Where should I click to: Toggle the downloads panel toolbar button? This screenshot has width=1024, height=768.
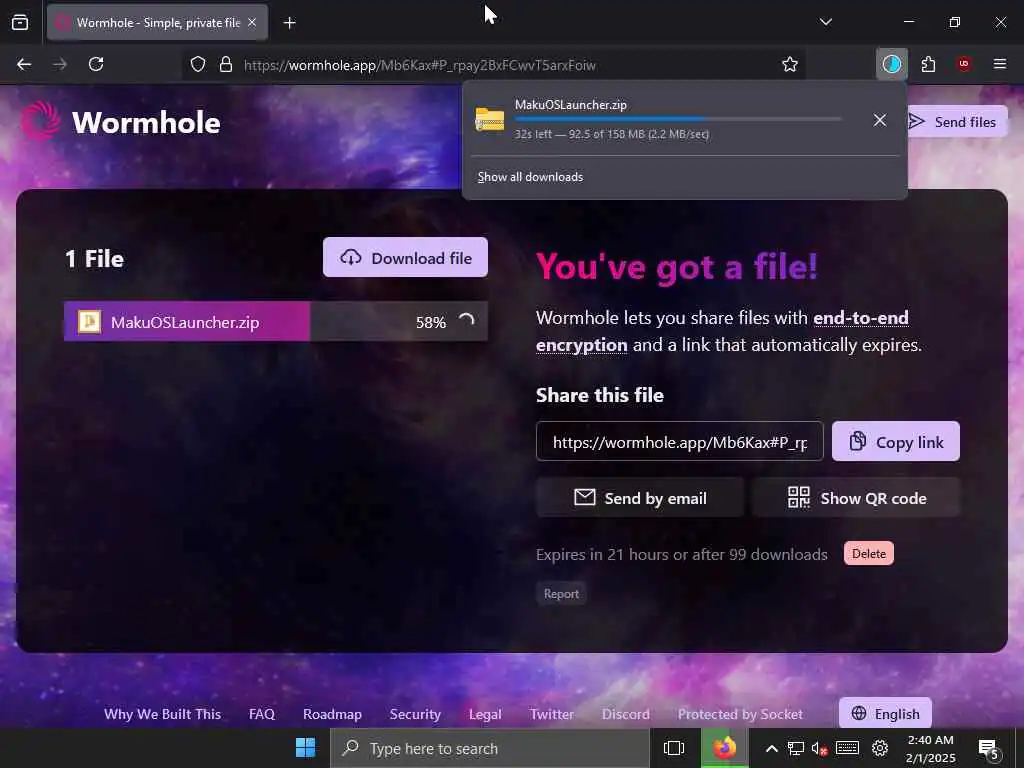click(891, 64)
